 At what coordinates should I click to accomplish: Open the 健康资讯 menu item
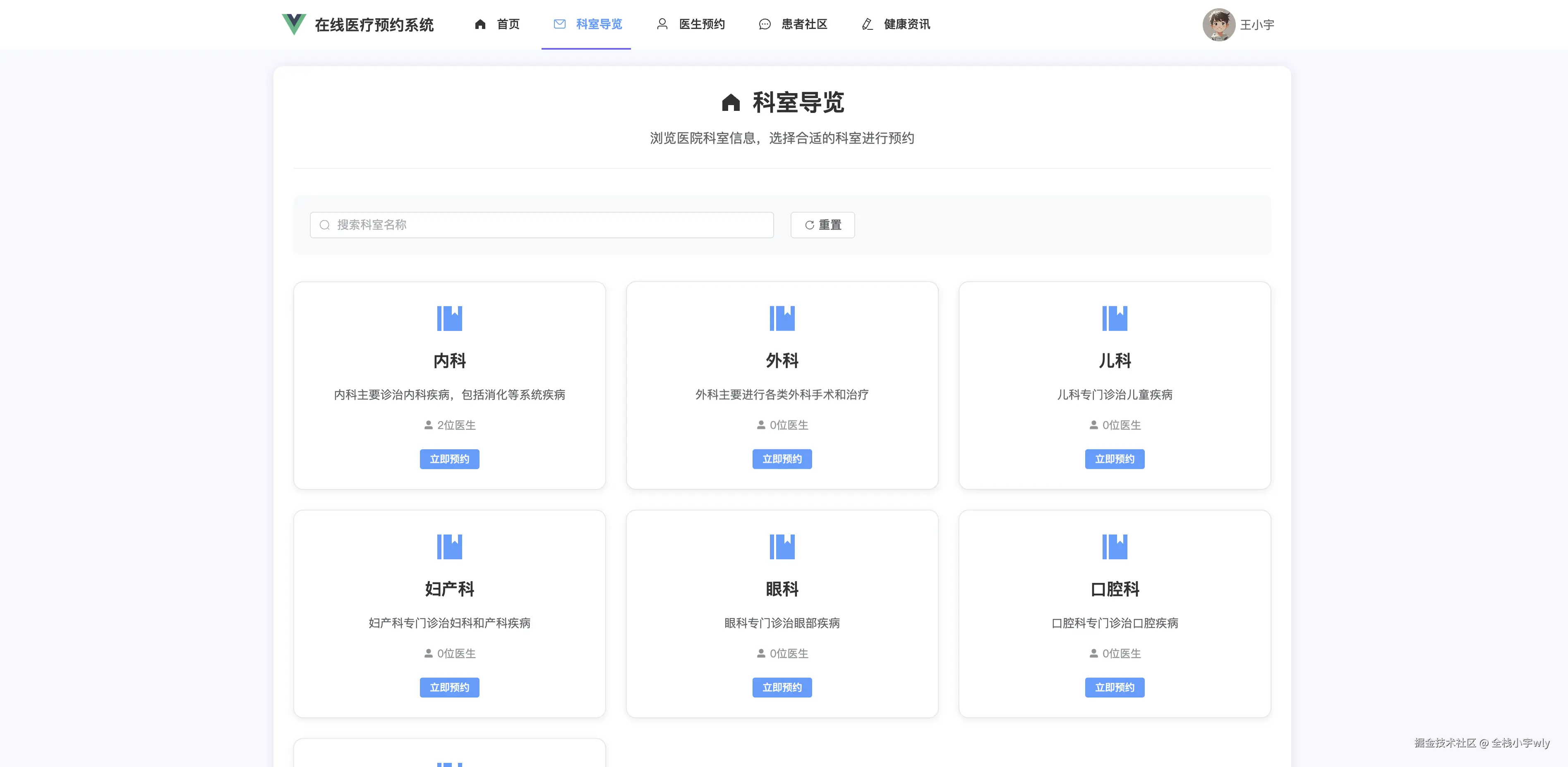tap(895, 24)
